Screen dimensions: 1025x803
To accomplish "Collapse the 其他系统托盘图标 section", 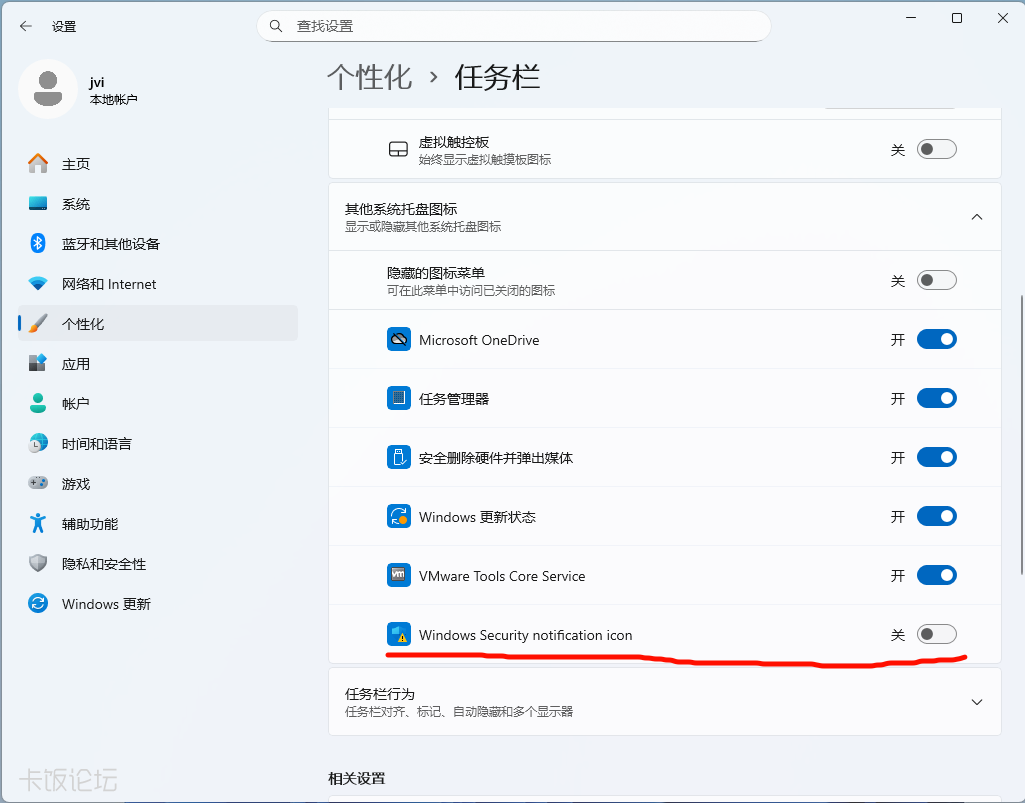I will click(x=977, y=217).
